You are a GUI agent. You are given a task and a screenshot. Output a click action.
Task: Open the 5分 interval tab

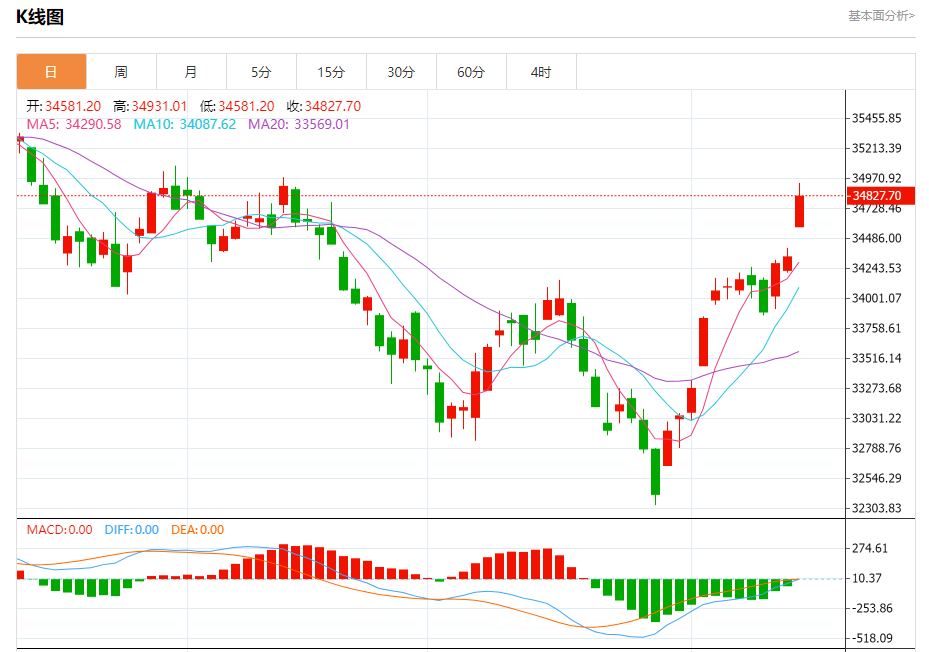click(x=261, y=72)
